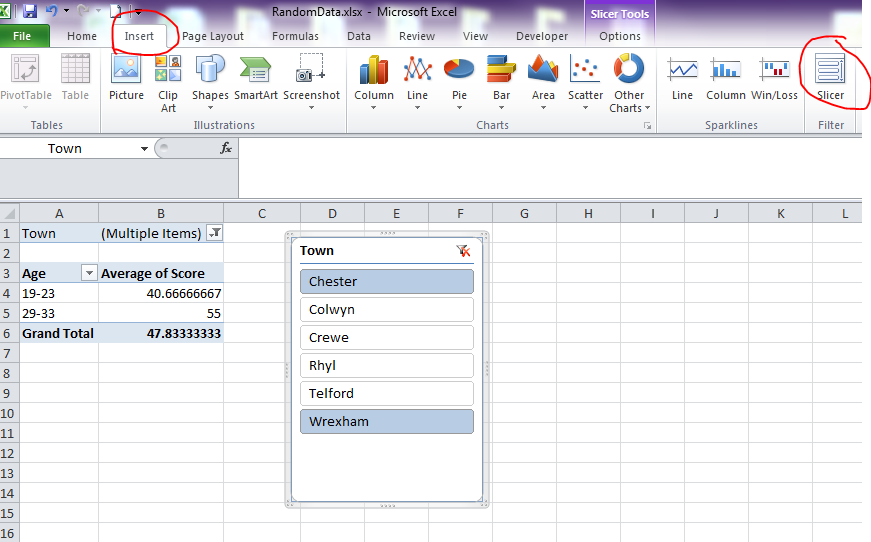Expand the Age row label dropdown
Image resolution: width=871 pixels, height=542 pixels.
tap(88, 273)
